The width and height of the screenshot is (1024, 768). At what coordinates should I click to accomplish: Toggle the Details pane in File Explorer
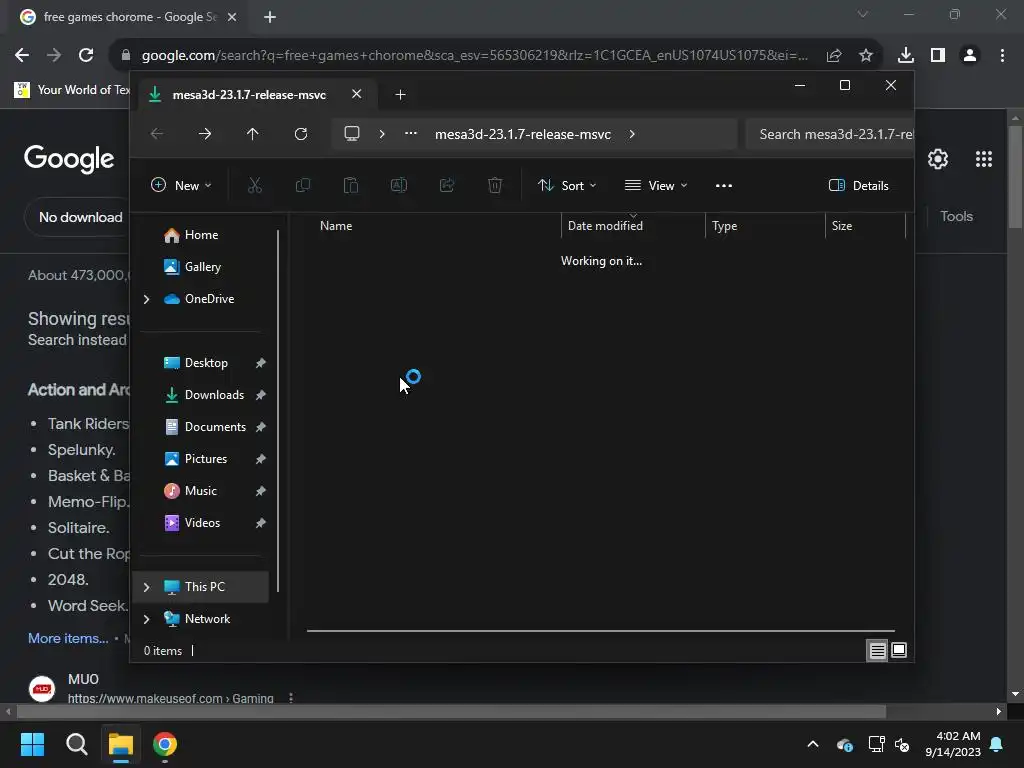[858, 185]
